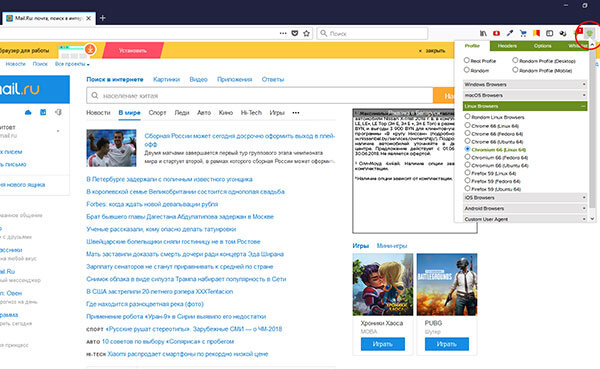Open the Мини-игры link
This screenshot has height=369, width=600.
392,246
